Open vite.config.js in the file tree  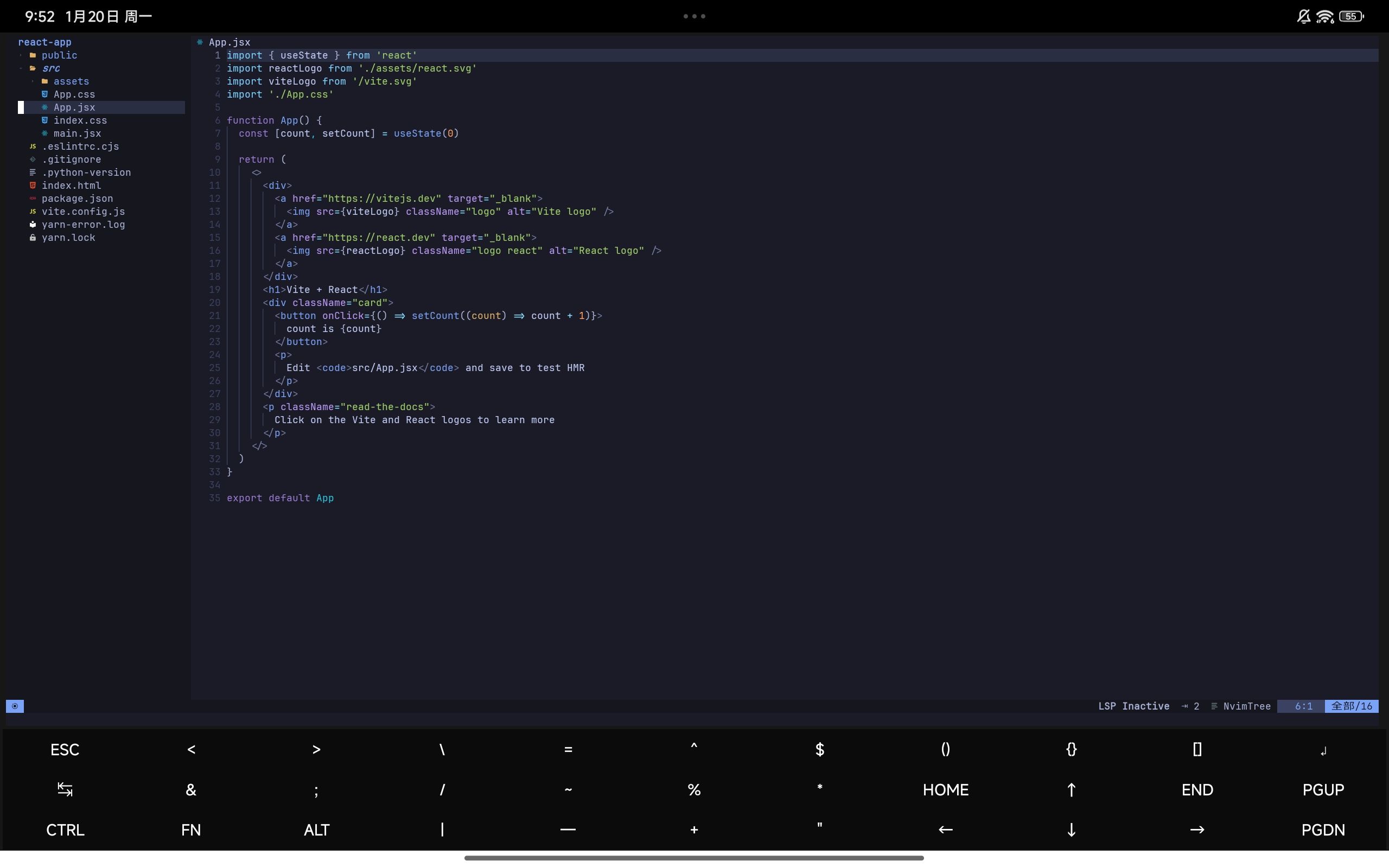tap(83, 211)
